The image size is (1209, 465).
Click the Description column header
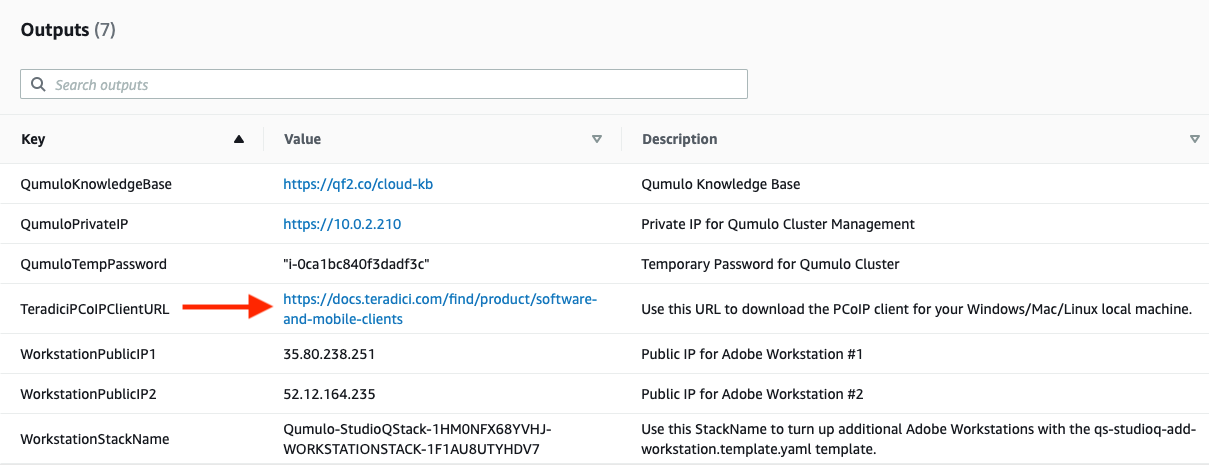coord(679,139)
